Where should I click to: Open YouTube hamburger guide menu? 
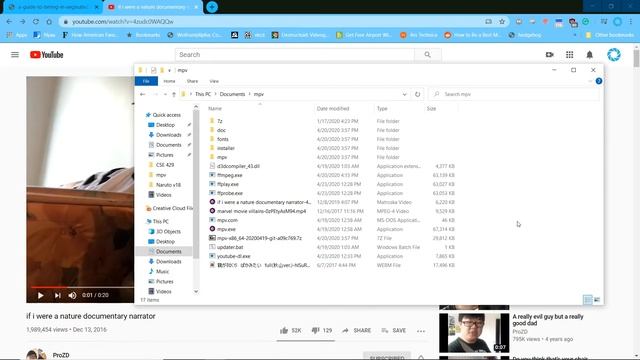[15, 54]
